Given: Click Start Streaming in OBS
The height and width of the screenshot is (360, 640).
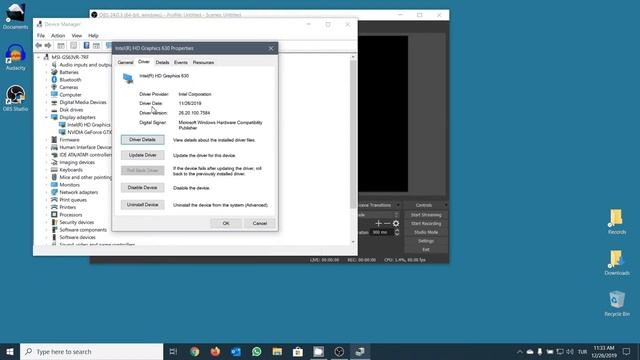Looking at the screenshot, I should [426, 215].
